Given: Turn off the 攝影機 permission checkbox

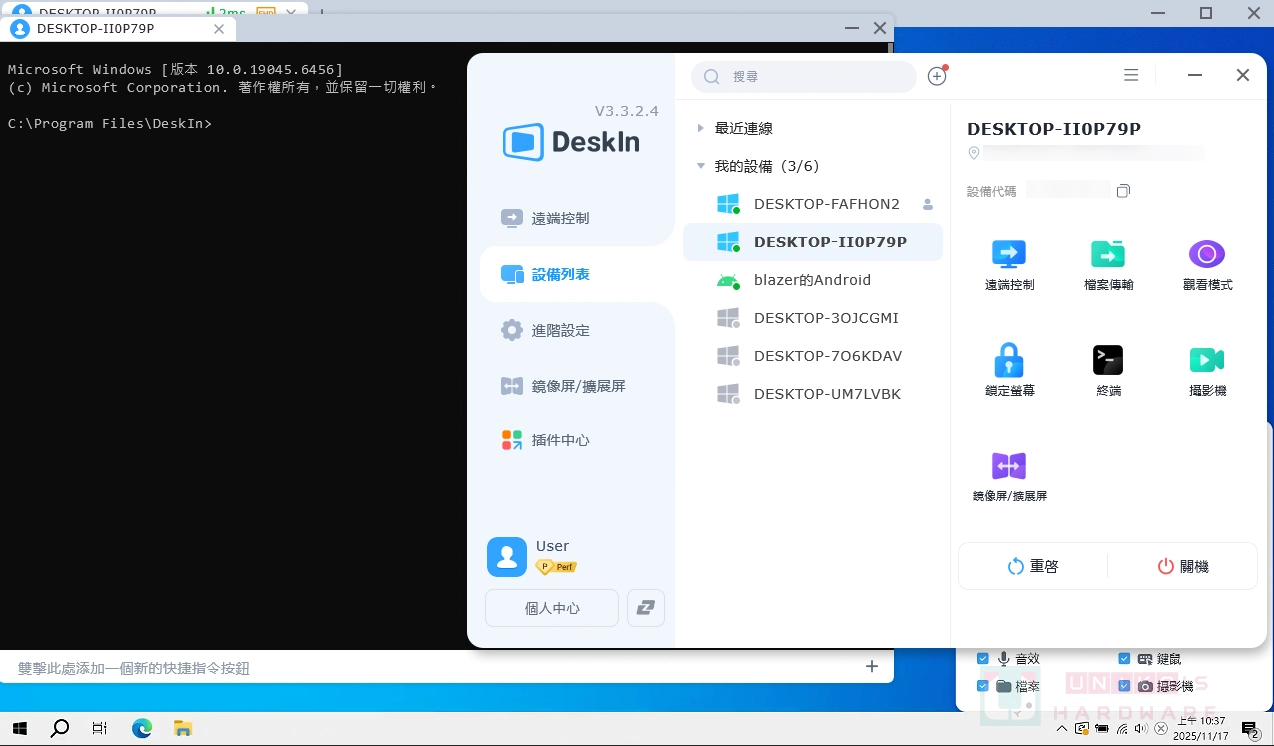Looking at the screenshot, I should click(x=1123, y=685).
